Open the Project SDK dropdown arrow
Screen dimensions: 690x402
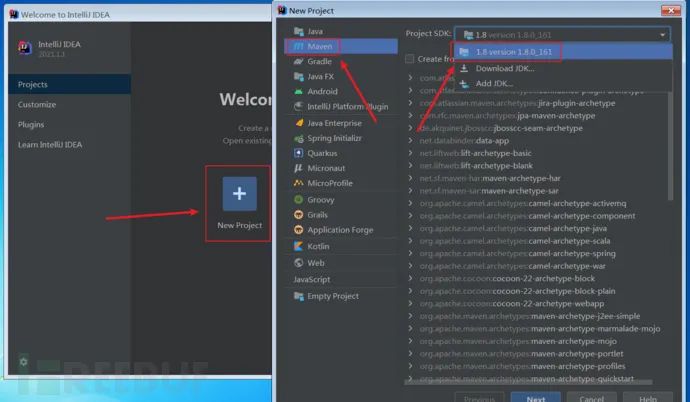click(x=662, y=35)
